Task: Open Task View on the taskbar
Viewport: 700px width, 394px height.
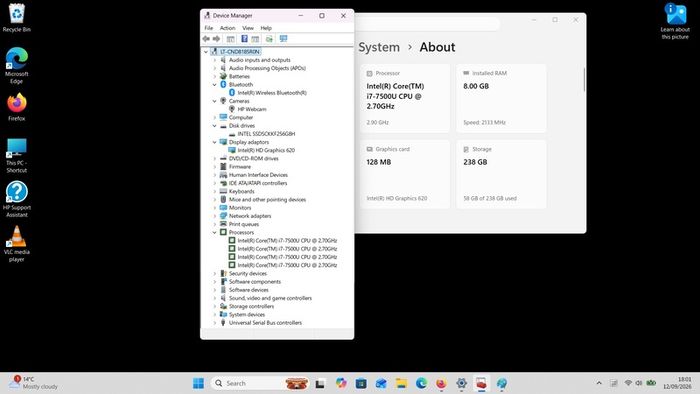Action: tap(320, 383)
